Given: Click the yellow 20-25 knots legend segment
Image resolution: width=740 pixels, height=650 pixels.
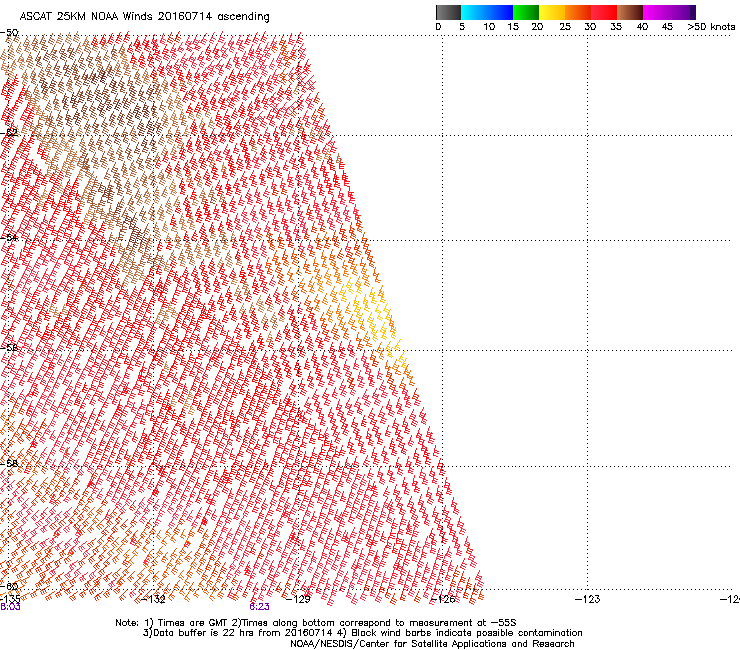Looking at the screenshot, I should 552,12.
